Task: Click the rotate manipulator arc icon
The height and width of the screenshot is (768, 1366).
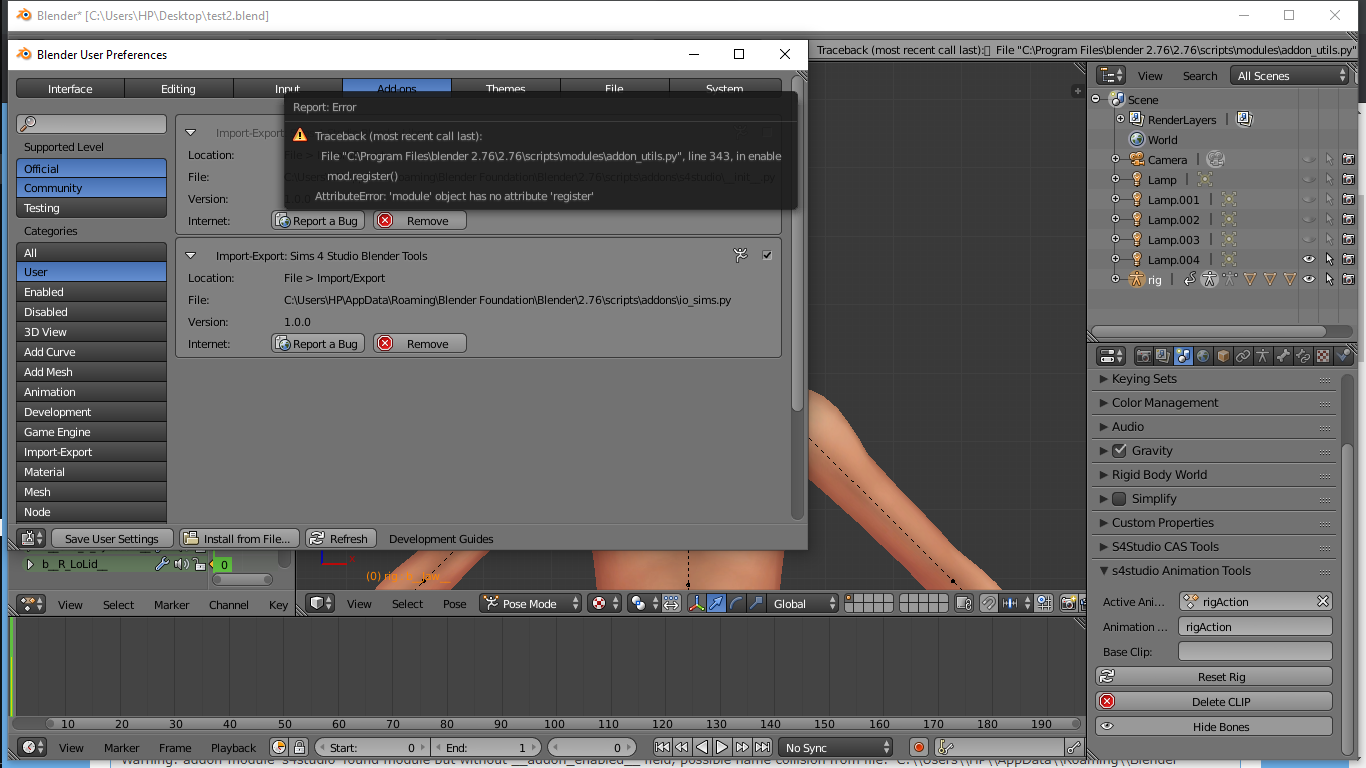Action: (737, 603)
